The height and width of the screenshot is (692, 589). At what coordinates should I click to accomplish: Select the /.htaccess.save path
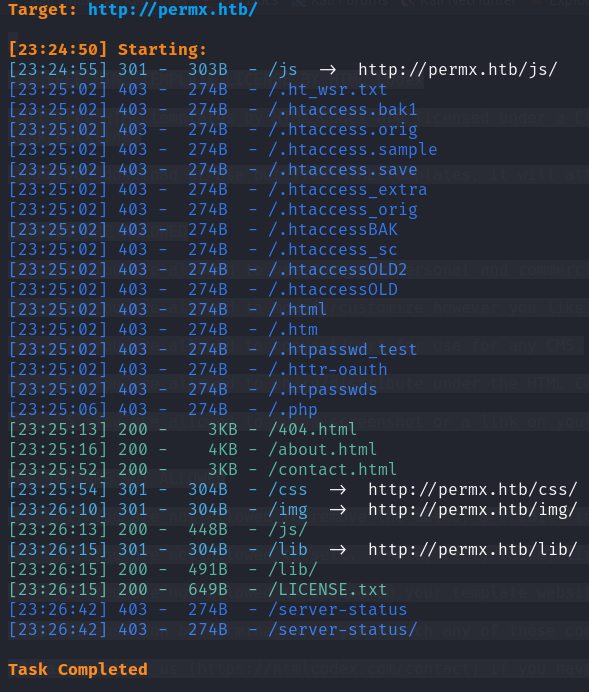343,169
